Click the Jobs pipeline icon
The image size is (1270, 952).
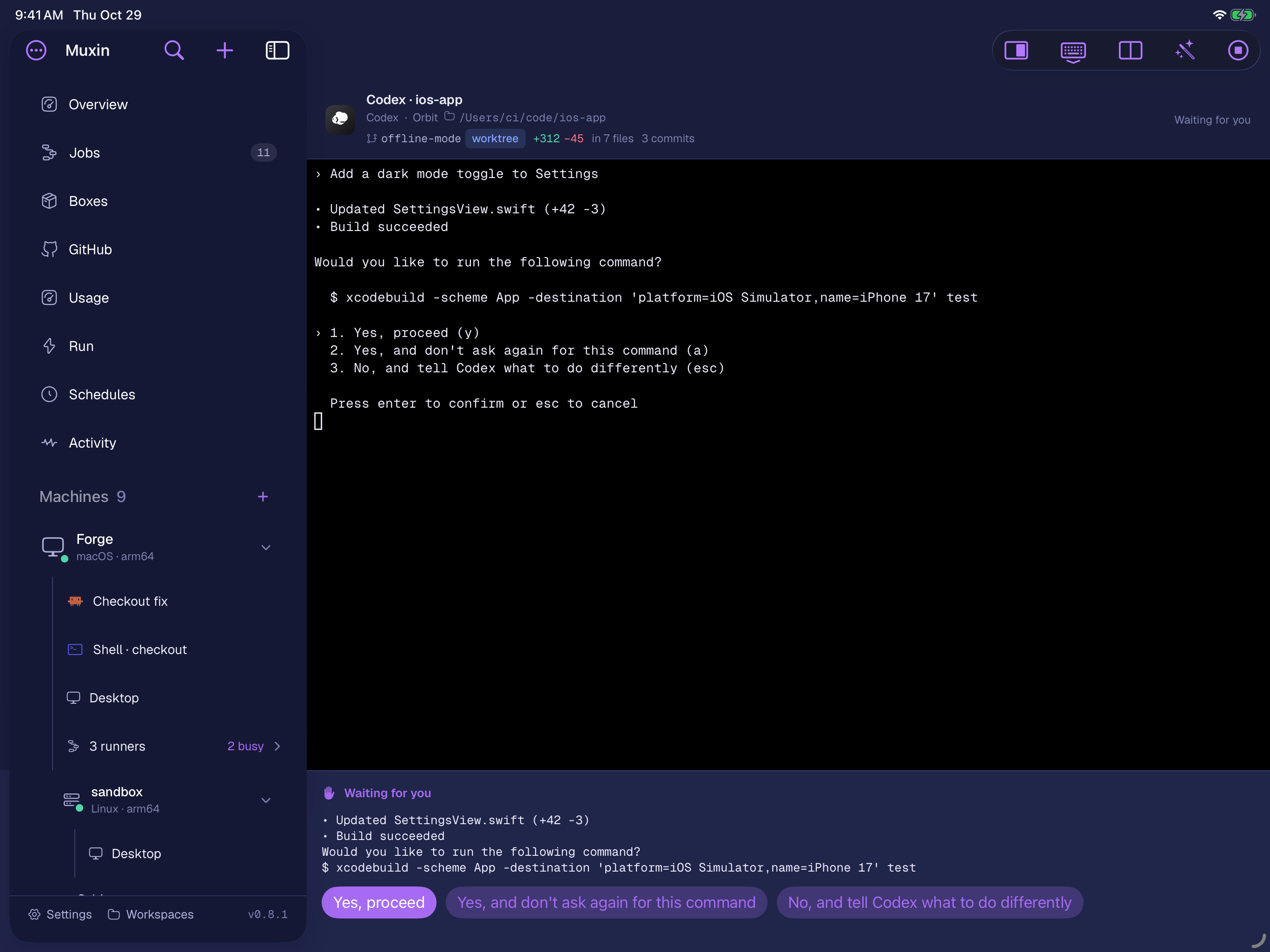(x=49, y=153)
